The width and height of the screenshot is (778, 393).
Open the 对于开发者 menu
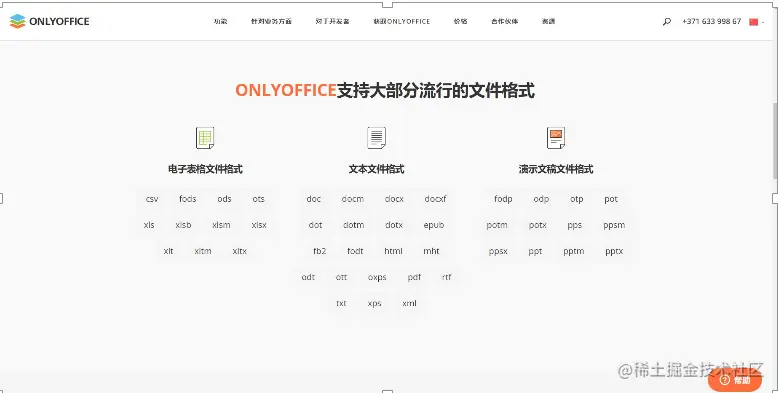(332, 21)
